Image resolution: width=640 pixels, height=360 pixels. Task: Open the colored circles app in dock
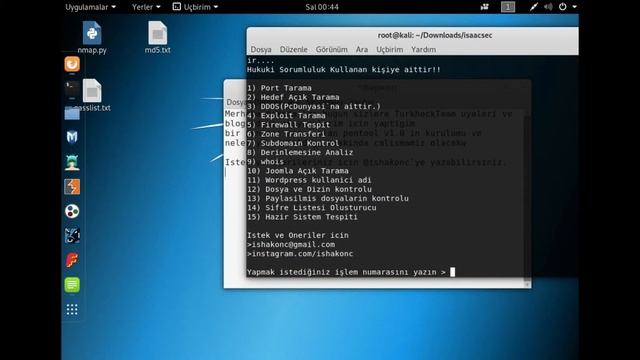coord(72,211)
